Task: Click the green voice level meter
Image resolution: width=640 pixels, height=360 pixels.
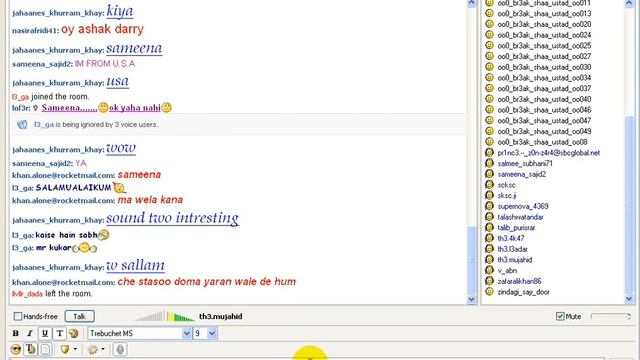Action: (180, 316)
